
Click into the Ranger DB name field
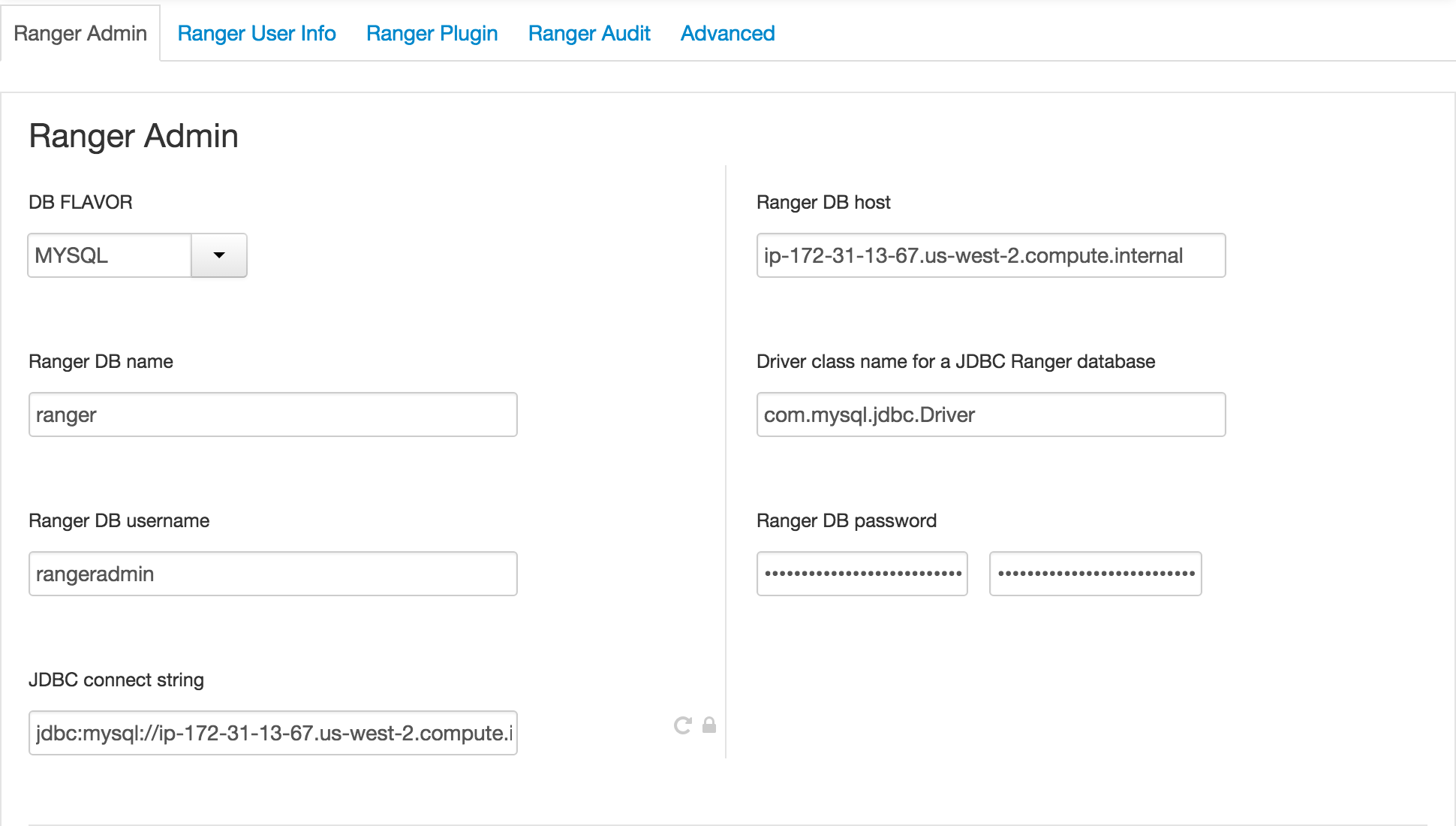272,415
